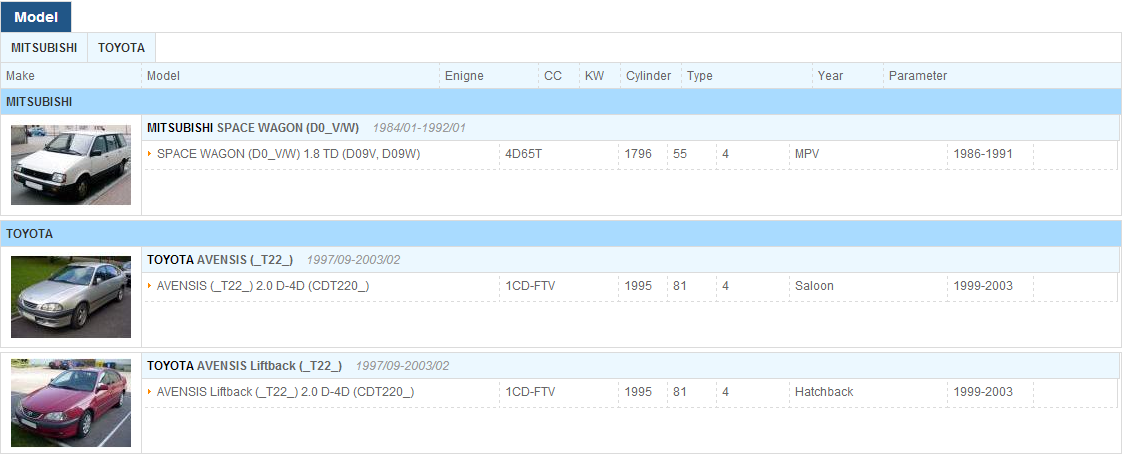Screen dimensions: 1125x457
Task: Select 1CD-FTV in the Avensis saloon row
Action: [530, 286]
